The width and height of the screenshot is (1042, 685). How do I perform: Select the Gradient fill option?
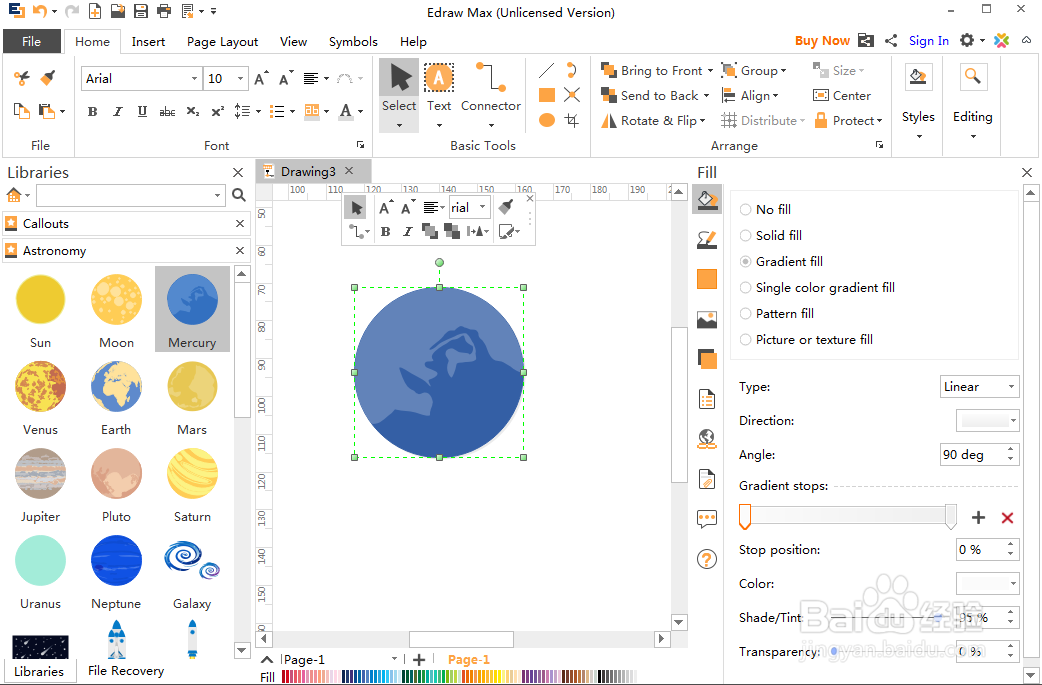782,262
